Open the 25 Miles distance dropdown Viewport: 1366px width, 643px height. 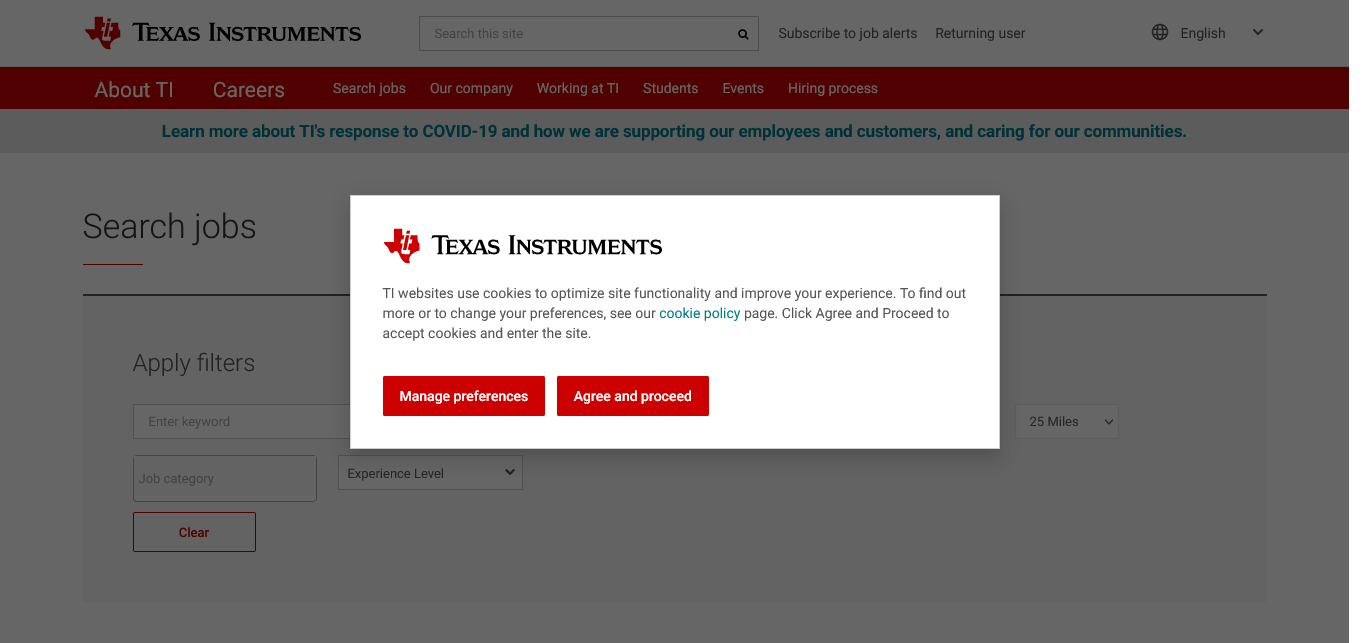coord(1066,422)
